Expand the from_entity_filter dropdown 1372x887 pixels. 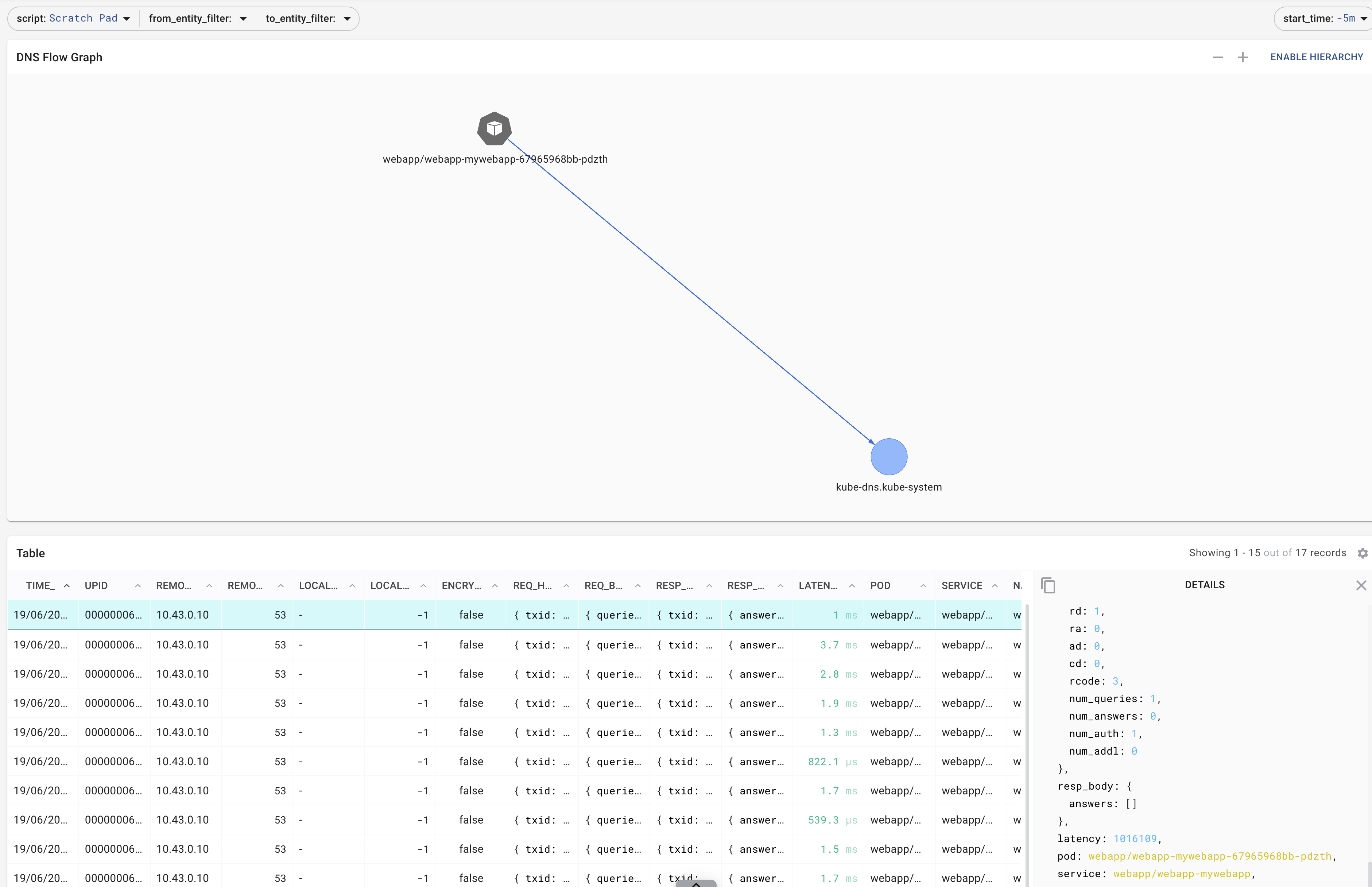point(198,19)
